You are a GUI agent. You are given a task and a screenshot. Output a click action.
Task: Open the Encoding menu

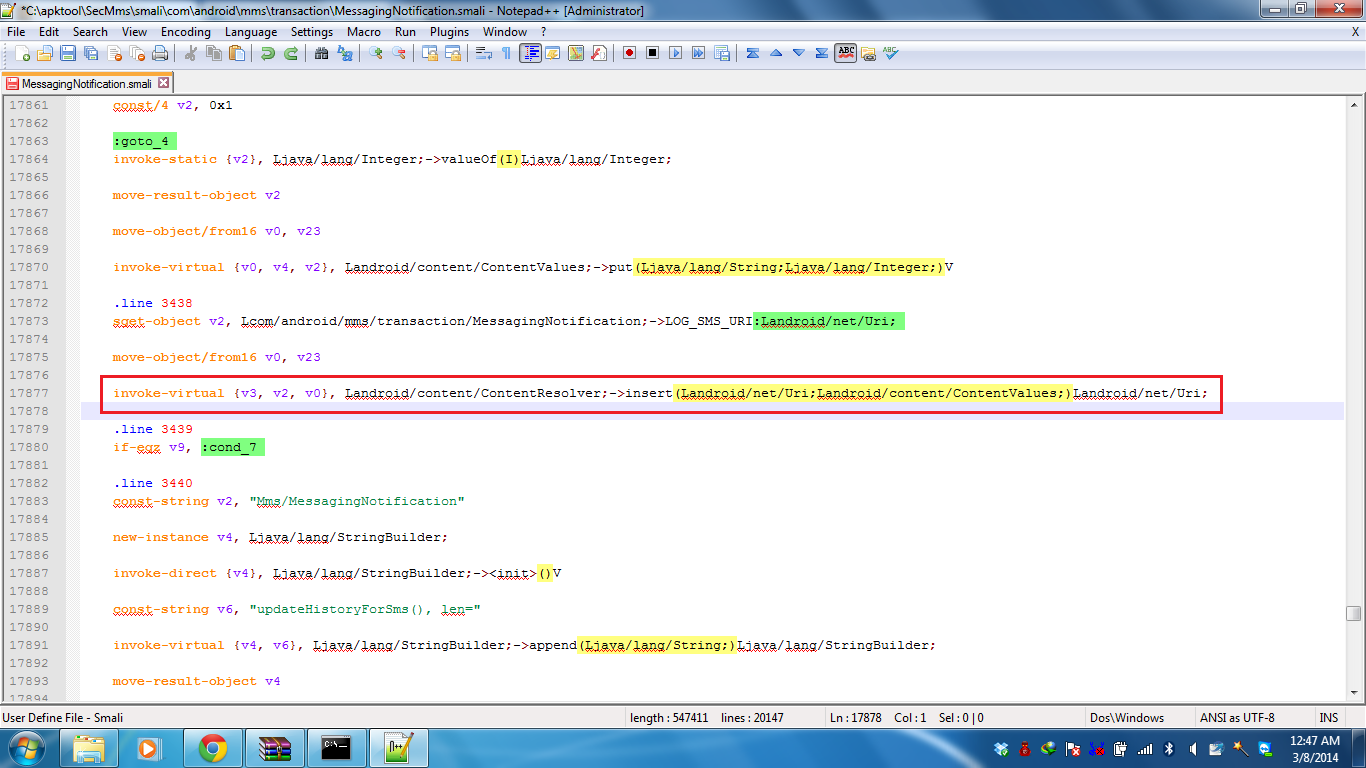click(186, 32)
